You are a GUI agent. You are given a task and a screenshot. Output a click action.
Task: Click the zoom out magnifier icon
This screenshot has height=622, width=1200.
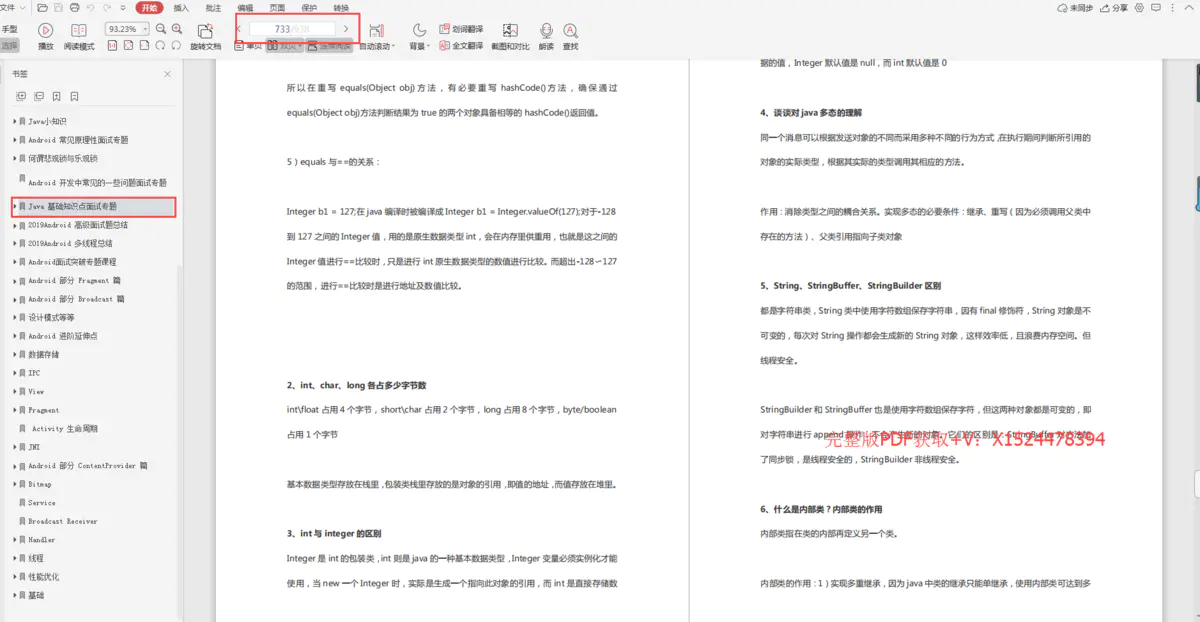coord(160,29)
